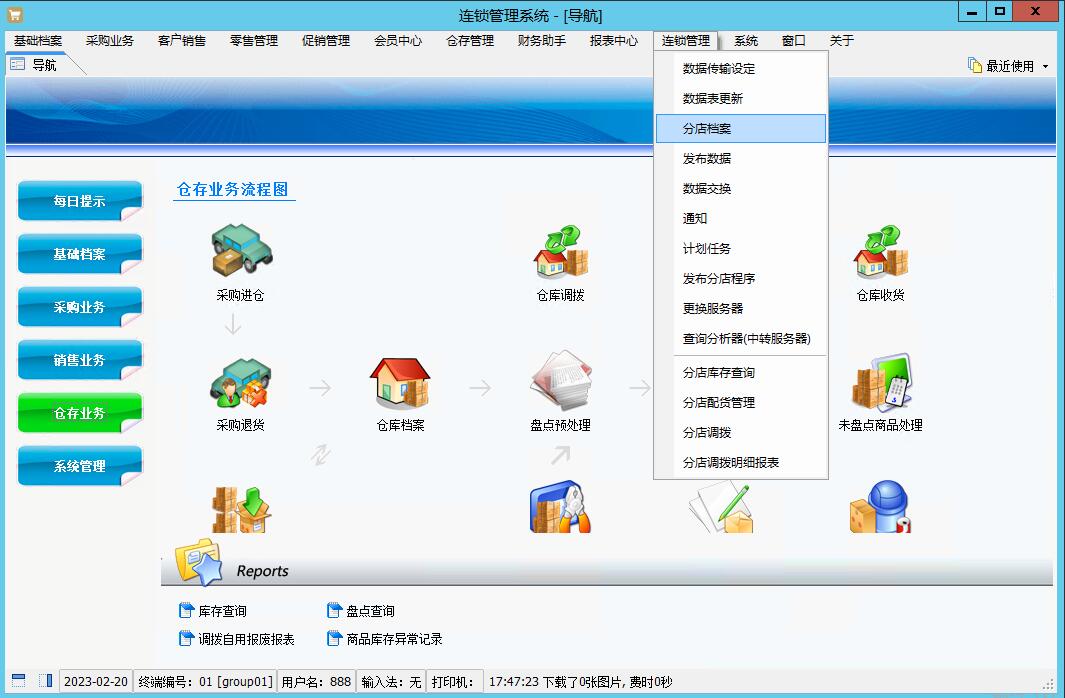Click 终端编号: 01 [group01] status entry
Viewport: 1065px width, 698px height.
[x=205, y=681]
